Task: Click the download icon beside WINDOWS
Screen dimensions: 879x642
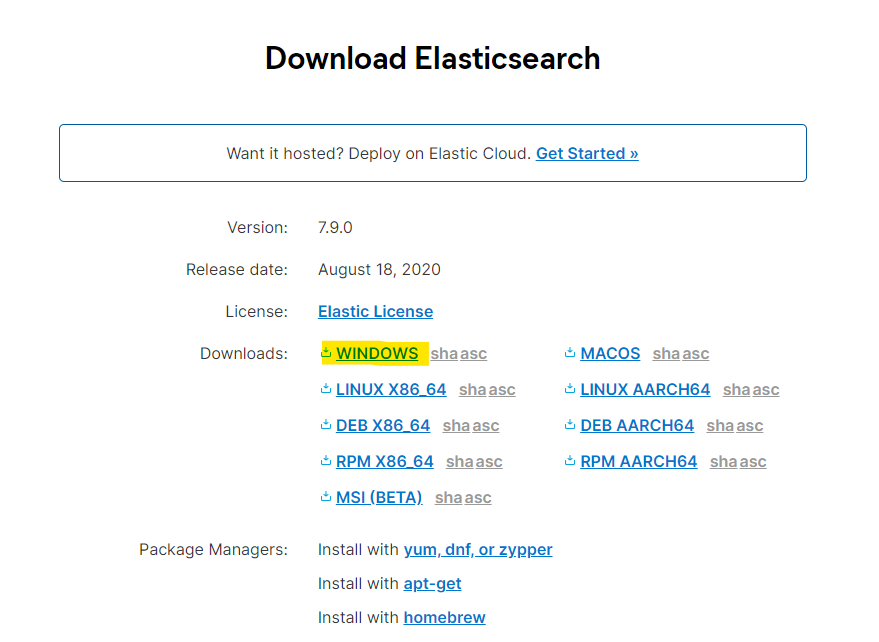Action: 326,353
